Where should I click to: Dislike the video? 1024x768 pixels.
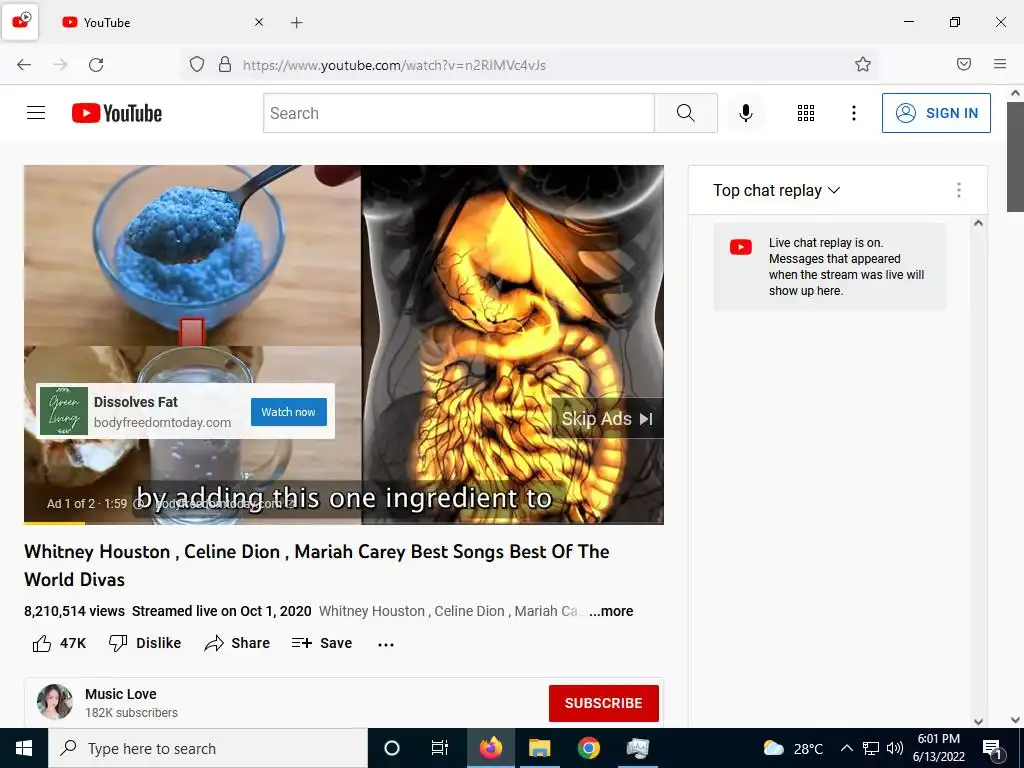click(x=144, y=643)
